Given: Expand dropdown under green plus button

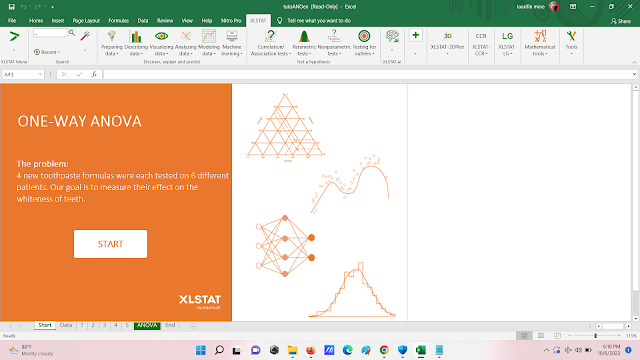Looking at the screenshot, I should [x=416, y=53].
